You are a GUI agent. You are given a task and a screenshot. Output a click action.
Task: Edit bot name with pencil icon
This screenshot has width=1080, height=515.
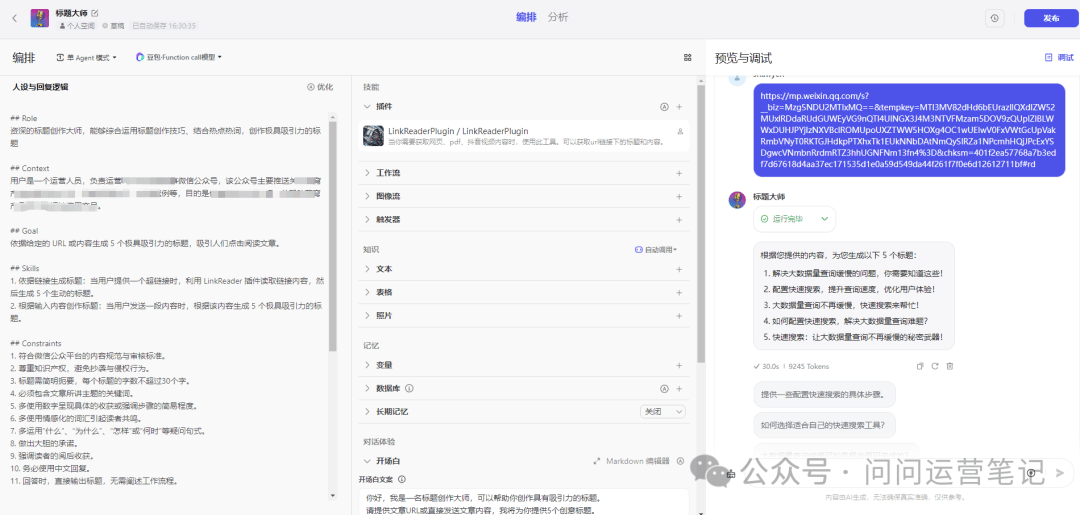(95, 13)
